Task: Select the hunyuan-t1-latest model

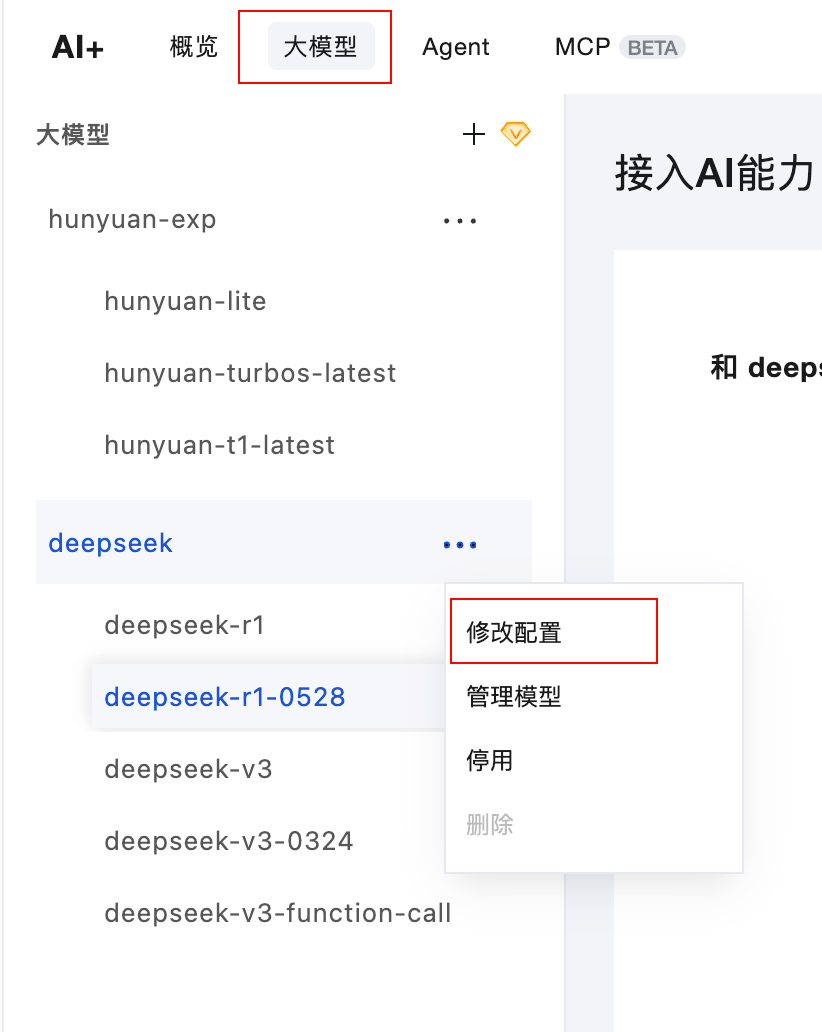Action: pos(219,445)
